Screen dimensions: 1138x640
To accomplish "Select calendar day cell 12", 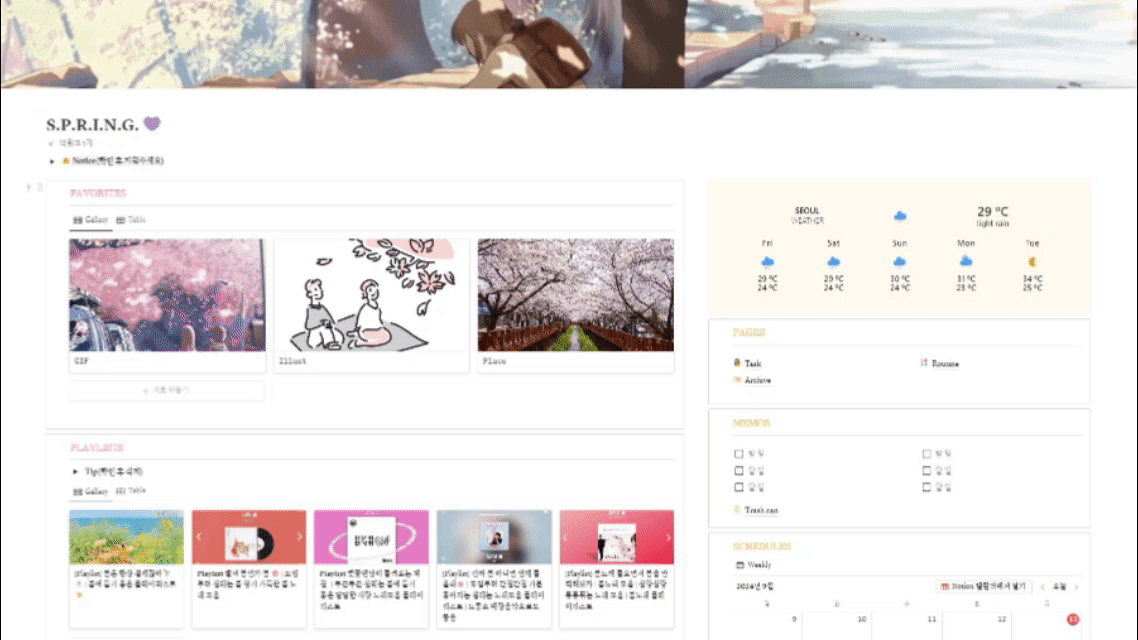I will click(x=976, y=626).
